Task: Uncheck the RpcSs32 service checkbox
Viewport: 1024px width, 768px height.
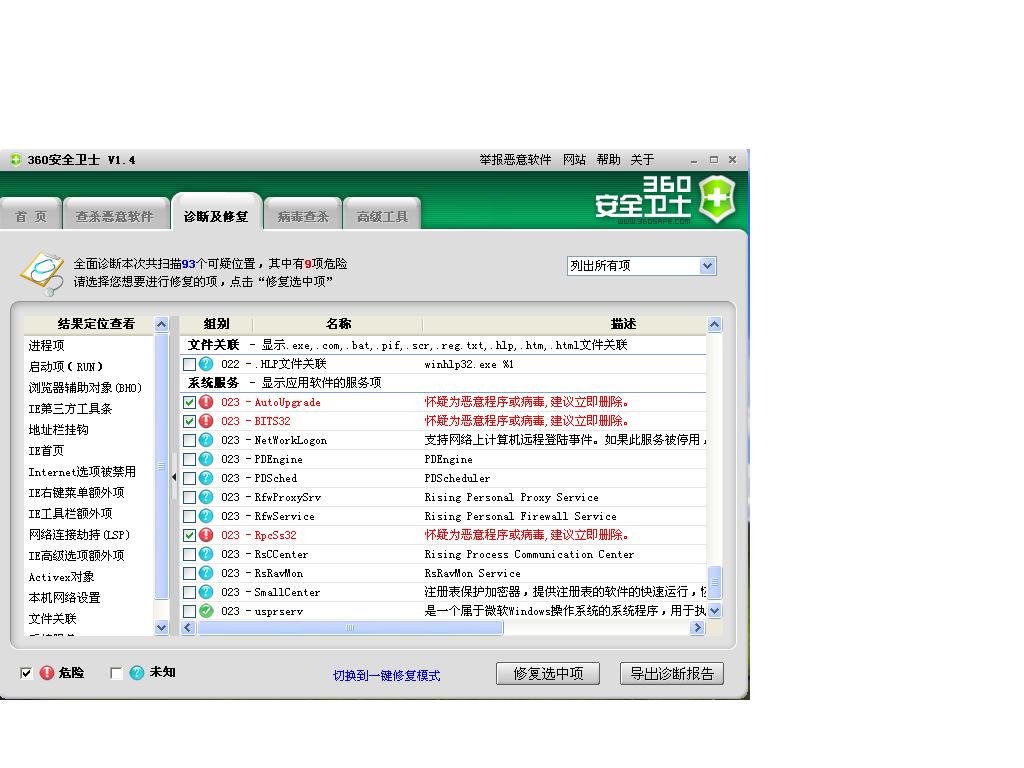Action: point(189,535)
